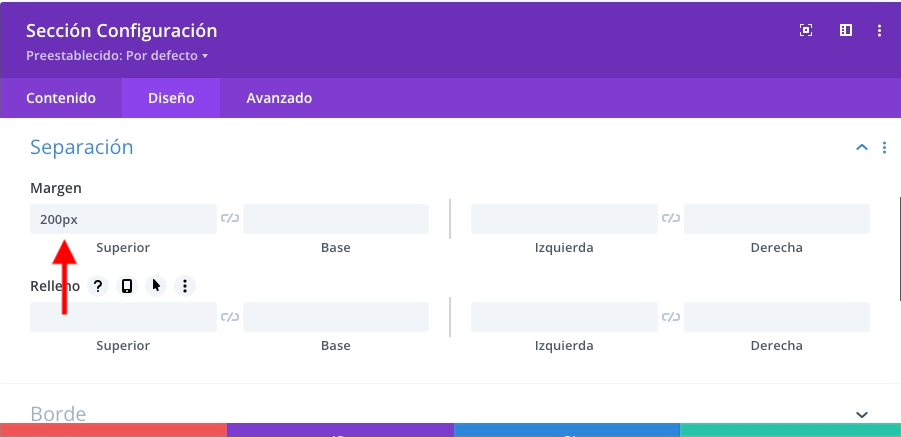Switch to the Contenido tab

click(x=61, y=98)
